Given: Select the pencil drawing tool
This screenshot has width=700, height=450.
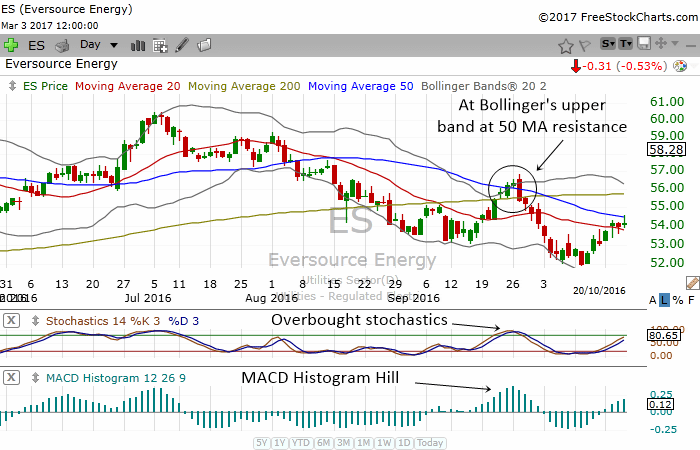Looking at the screenshot, I should click(182, 45).
